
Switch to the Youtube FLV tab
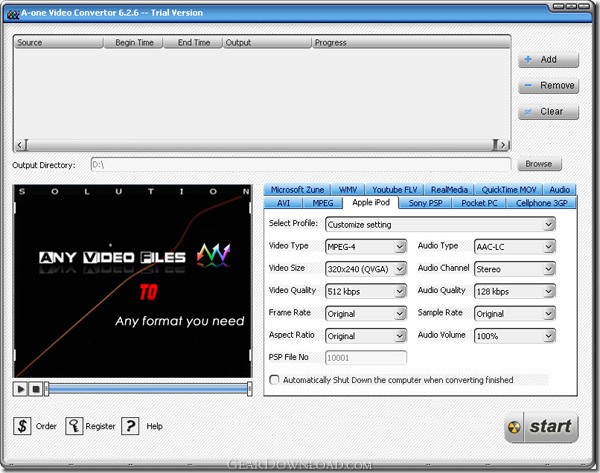(x=395, y=189)
